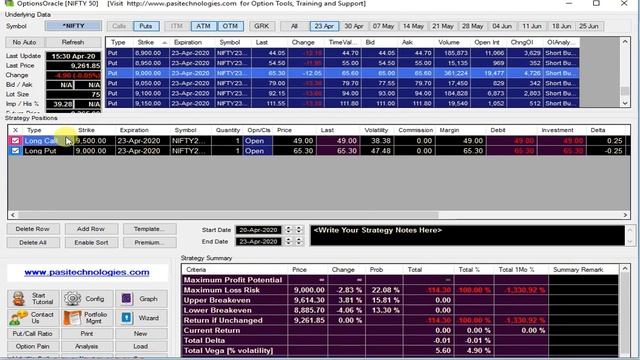Select the 14 May expiration tab

[x=413, y=26]
